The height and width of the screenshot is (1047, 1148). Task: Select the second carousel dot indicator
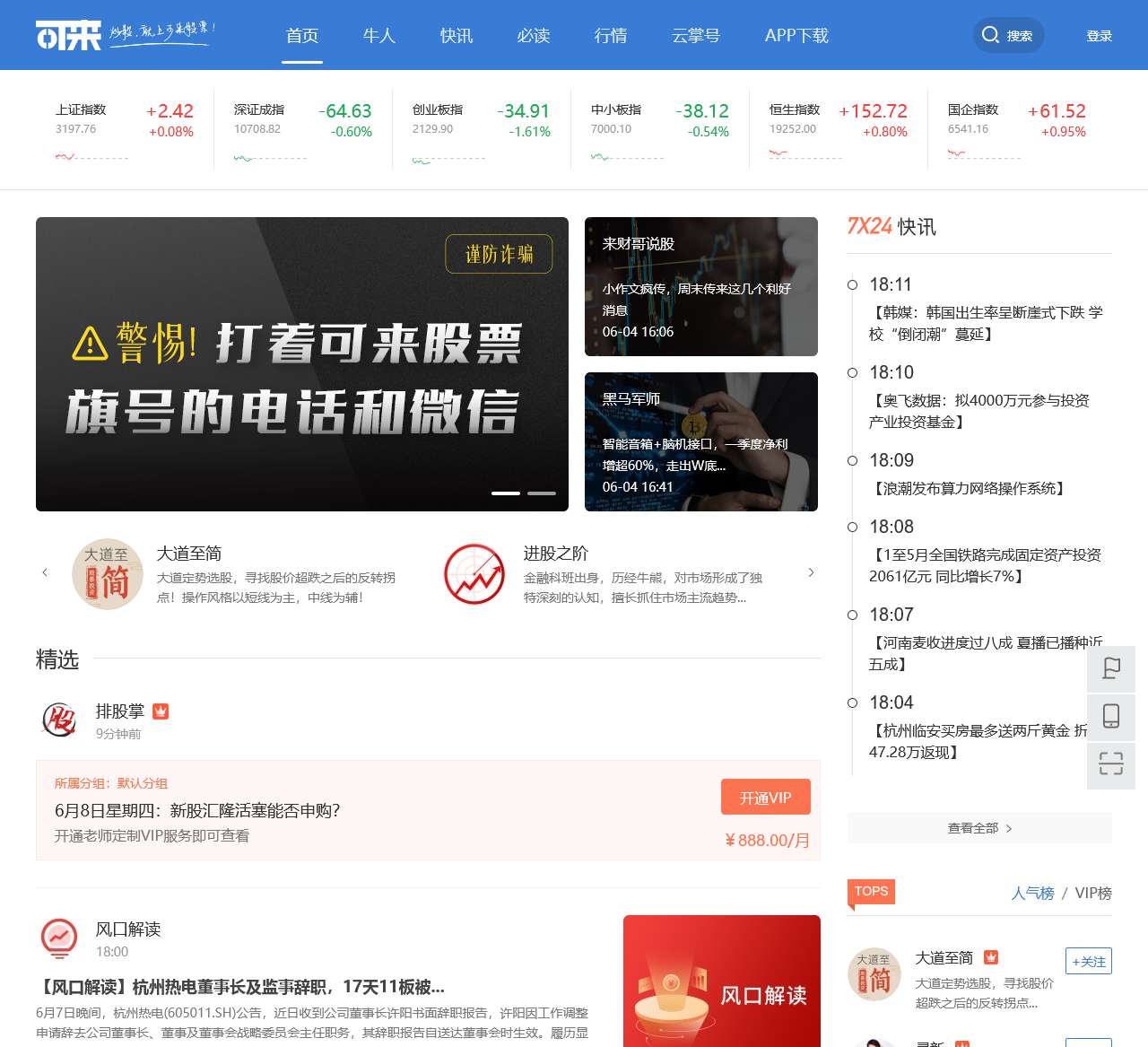tap(541, 493)
